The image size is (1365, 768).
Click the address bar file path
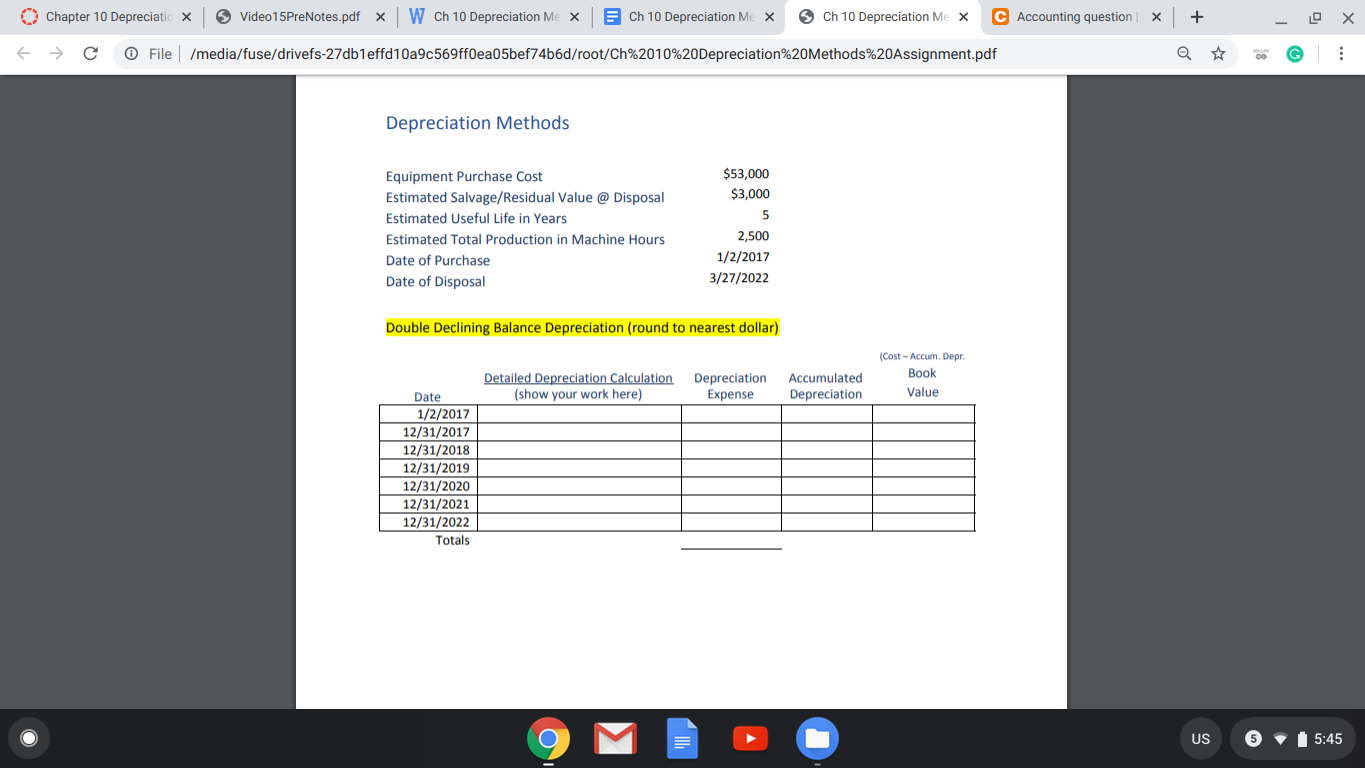[x=593, y=54]
